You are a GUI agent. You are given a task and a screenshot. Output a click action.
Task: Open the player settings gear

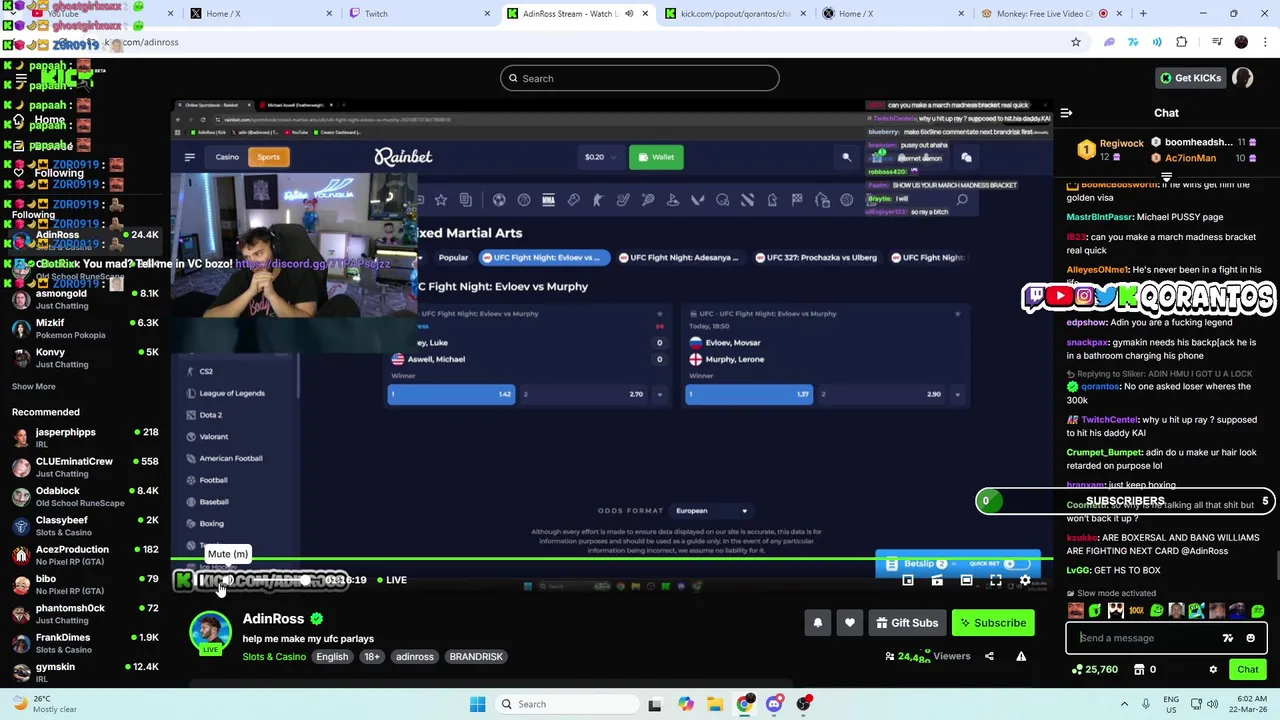1025,580
